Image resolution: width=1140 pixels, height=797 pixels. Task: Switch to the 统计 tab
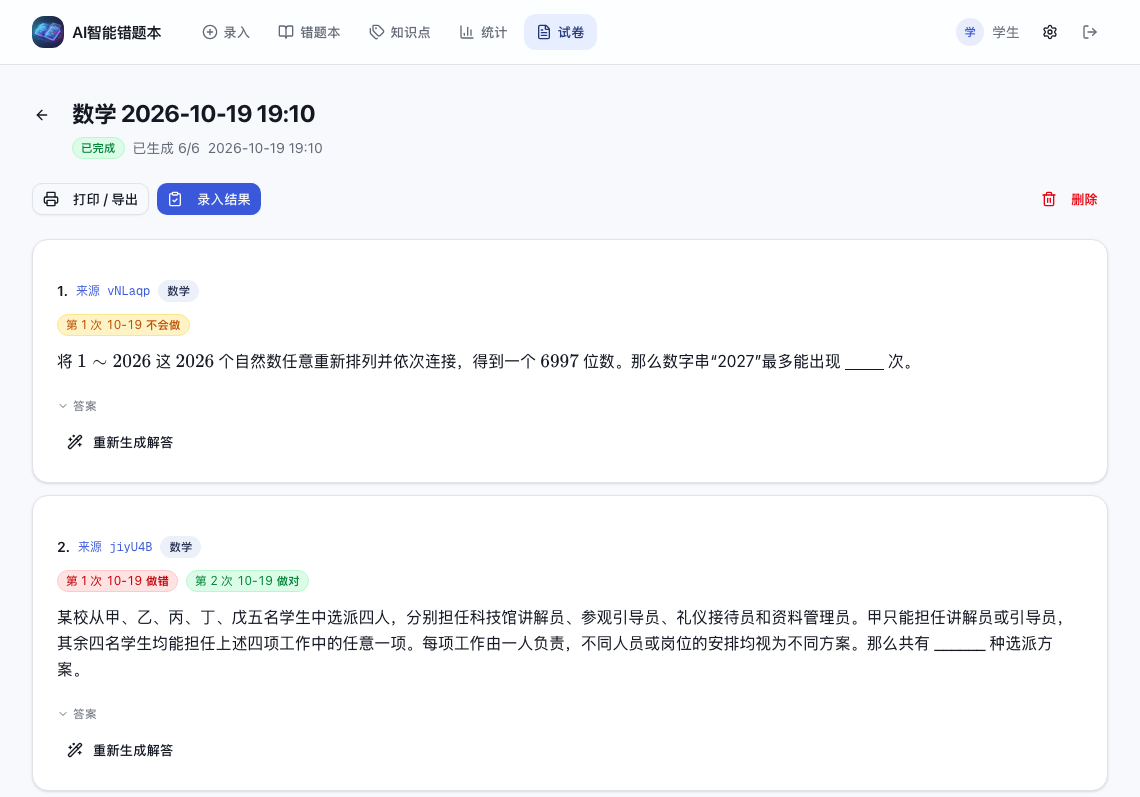pos(483,32)
